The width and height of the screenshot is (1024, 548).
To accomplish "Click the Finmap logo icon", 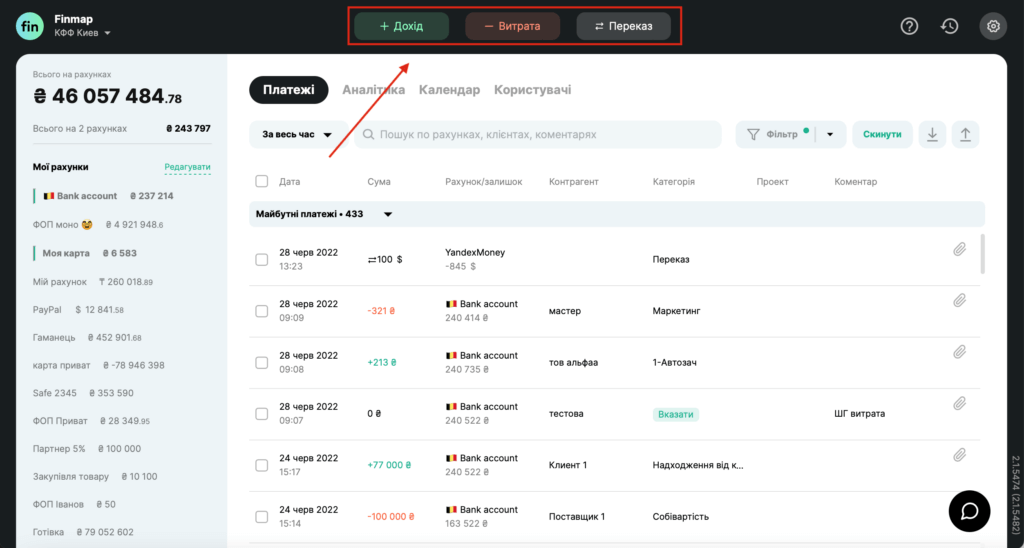I will (x=30, y=27).
